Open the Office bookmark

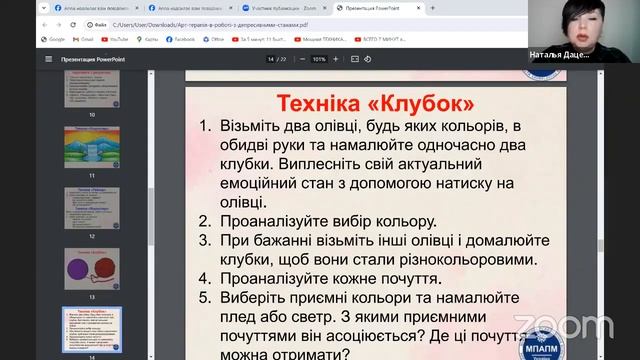pyautogui.click(x=213, y=39)
